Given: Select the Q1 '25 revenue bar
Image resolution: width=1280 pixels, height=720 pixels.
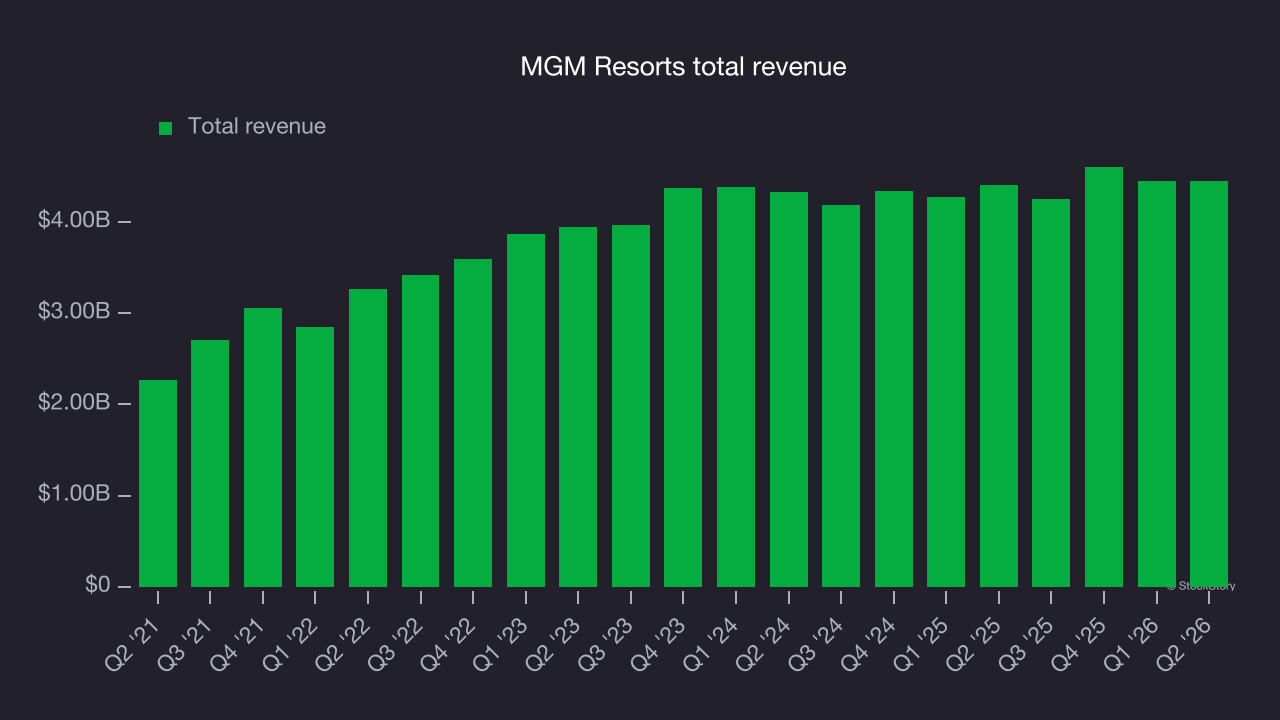Looking at the screenshot, I should (946, 392).
